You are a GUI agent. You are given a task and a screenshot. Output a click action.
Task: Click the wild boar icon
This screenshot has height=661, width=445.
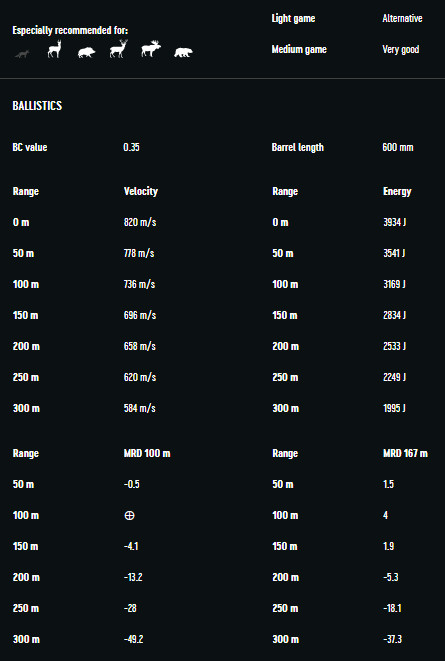point(86,52)
